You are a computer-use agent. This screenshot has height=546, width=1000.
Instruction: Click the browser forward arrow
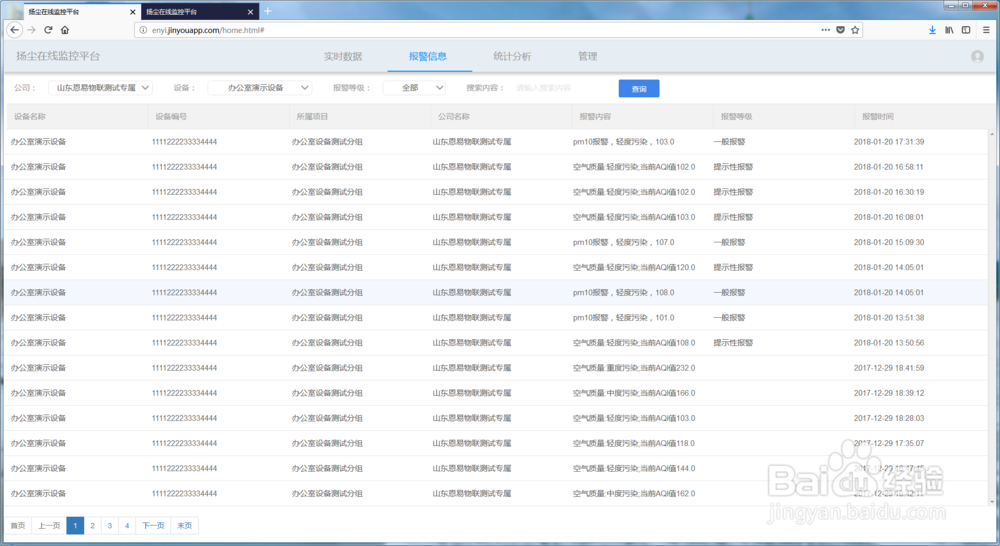pyautogui.click(x=31, y=30)
